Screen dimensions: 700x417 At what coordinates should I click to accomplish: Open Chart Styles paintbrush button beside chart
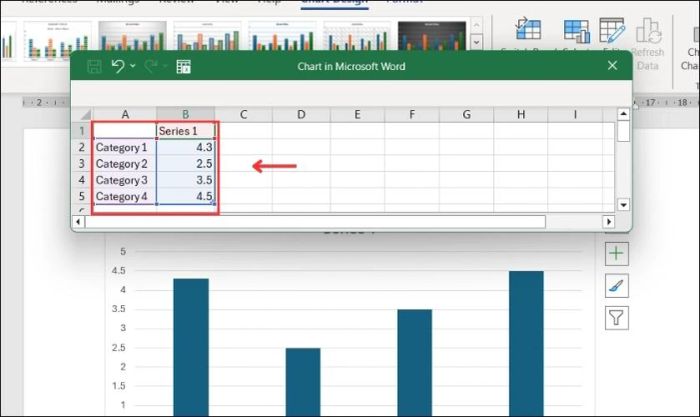[617, 286]
